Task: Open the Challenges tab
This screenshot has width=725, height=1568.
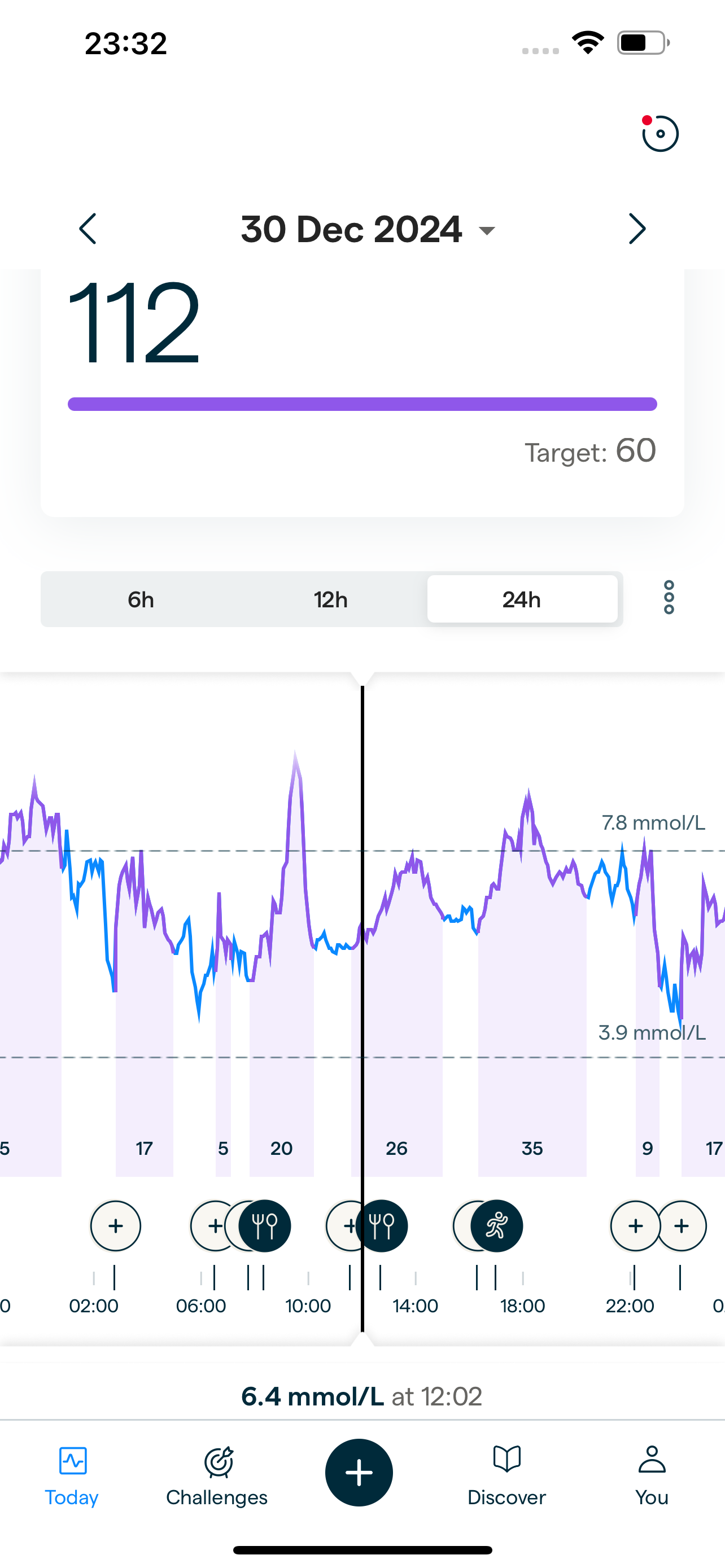Action: (217, 1474)
